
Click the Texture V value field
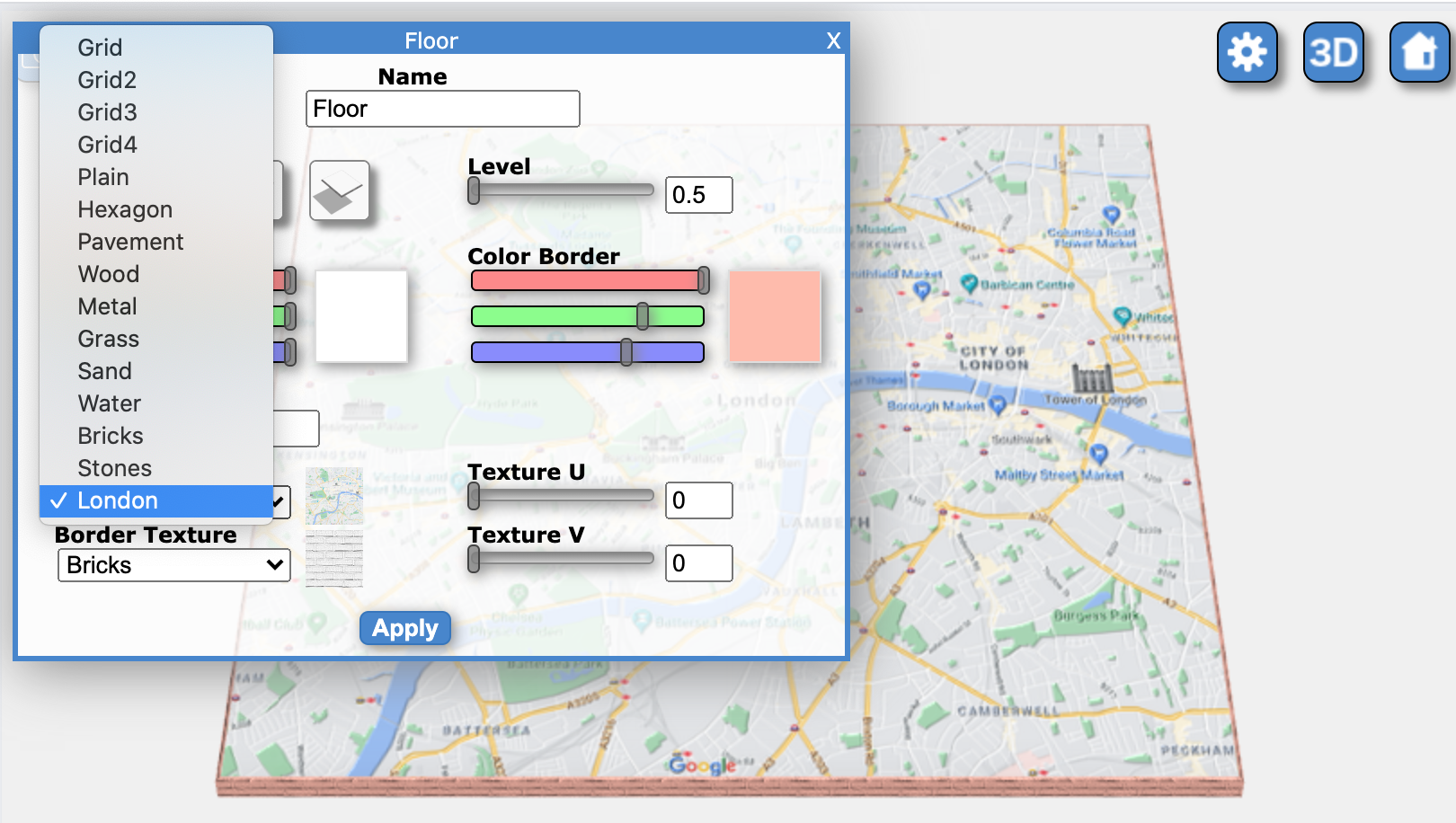(699, 563)
